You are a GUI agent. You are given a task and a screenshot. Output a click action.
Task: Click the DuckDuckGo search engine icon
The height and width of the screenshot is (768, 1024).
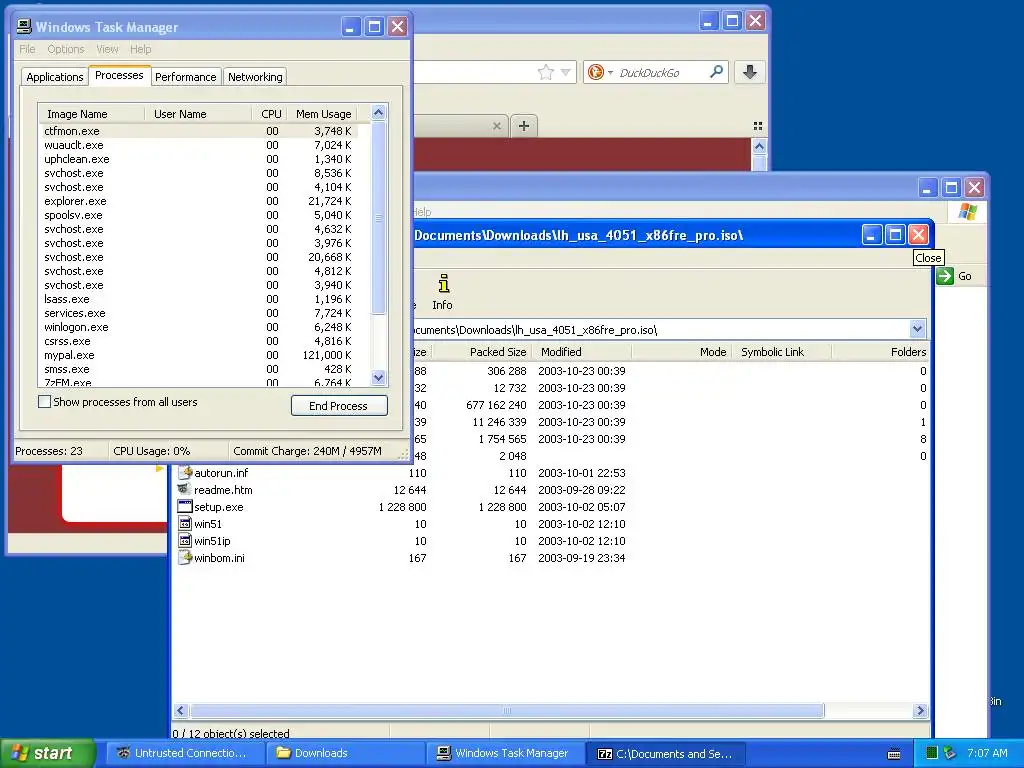596,72
